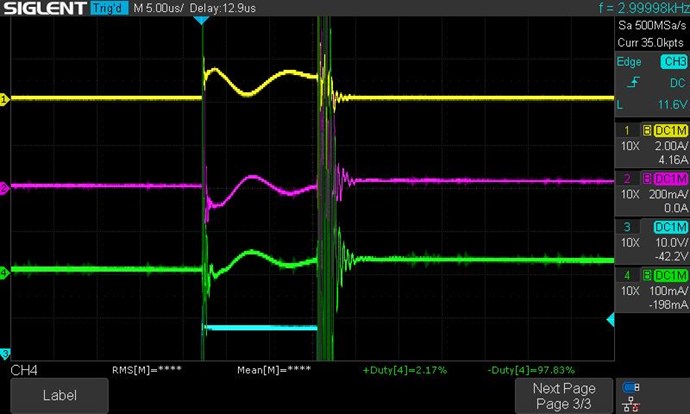Image resolution: width=690 pixels, height=414 pixels.
Task: Click the USB device status icon
Action: (x=631, y=387)
